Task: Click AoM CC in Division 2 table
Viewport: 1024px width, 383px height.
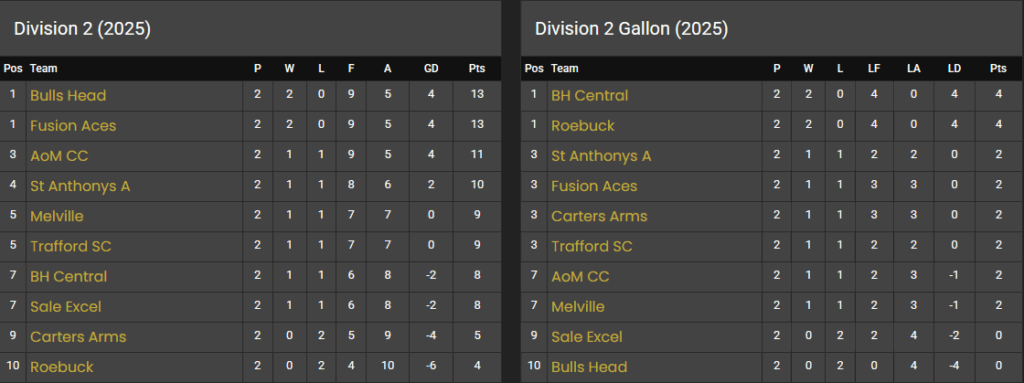Action: pyautogui.click(x=59, y=156)
